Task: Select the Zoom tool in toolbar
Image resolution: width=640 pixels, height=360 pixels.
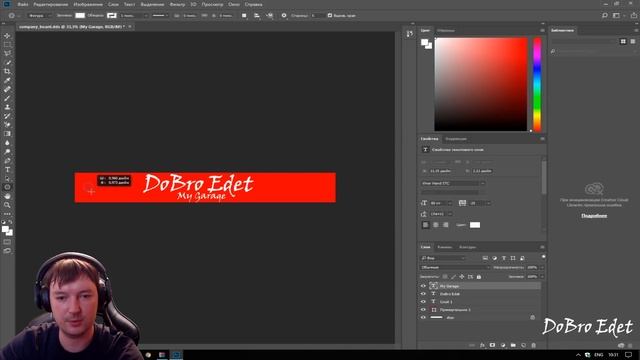Action: point(7,205)
